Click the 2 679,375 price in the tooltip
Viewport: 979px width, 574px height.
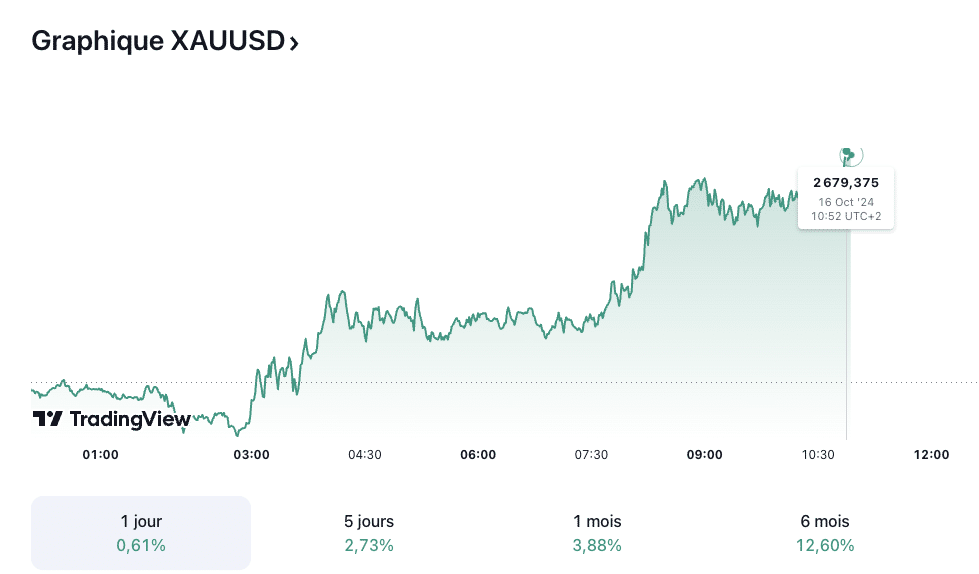[846, 182]
